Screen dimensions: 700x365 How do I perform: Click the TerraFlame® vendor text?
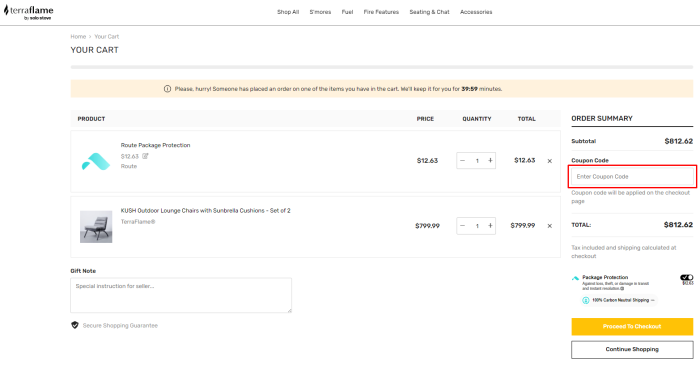click(138, 222)
